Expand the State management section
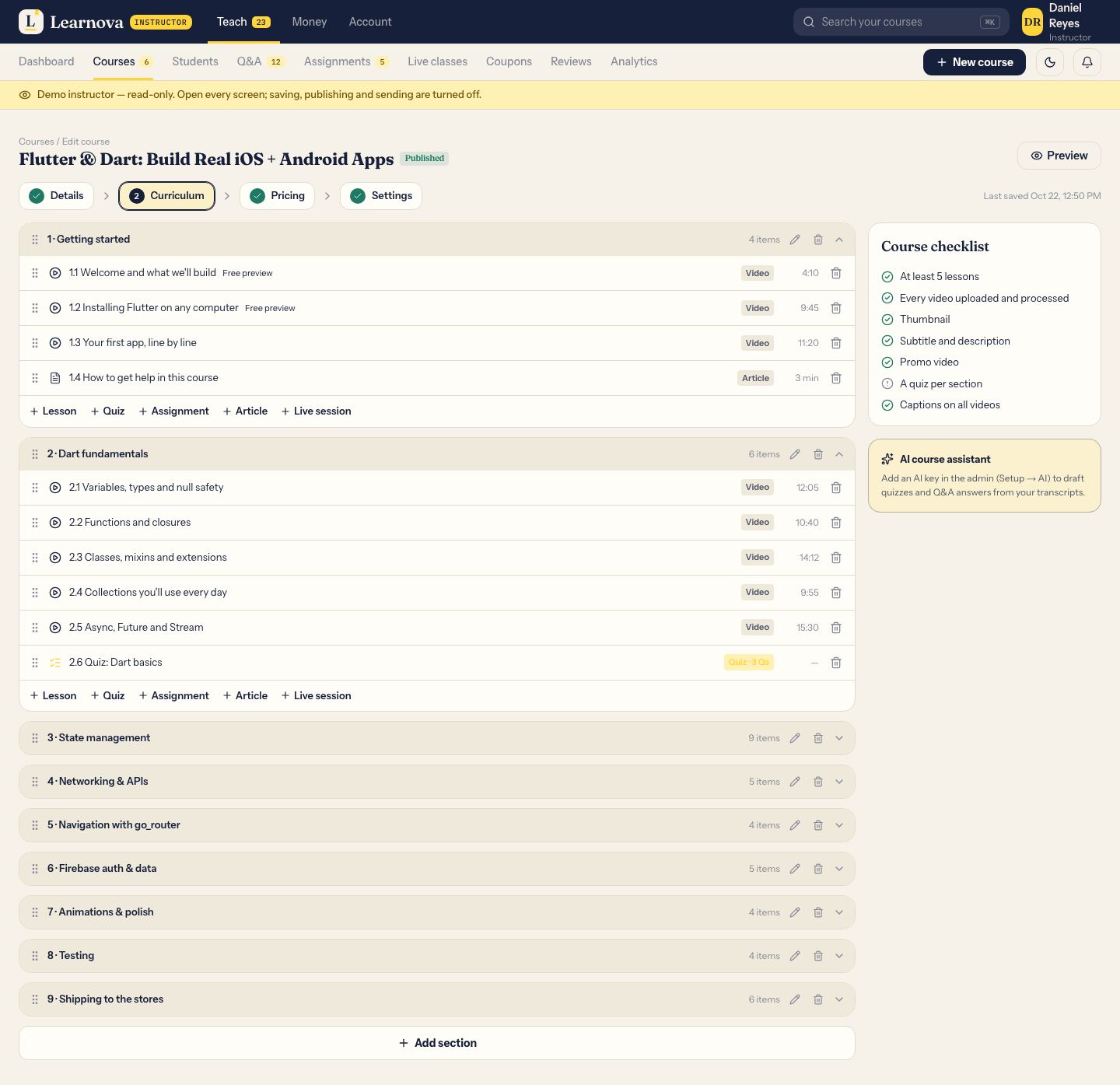 pyautogui.click(x=839, y=738)
